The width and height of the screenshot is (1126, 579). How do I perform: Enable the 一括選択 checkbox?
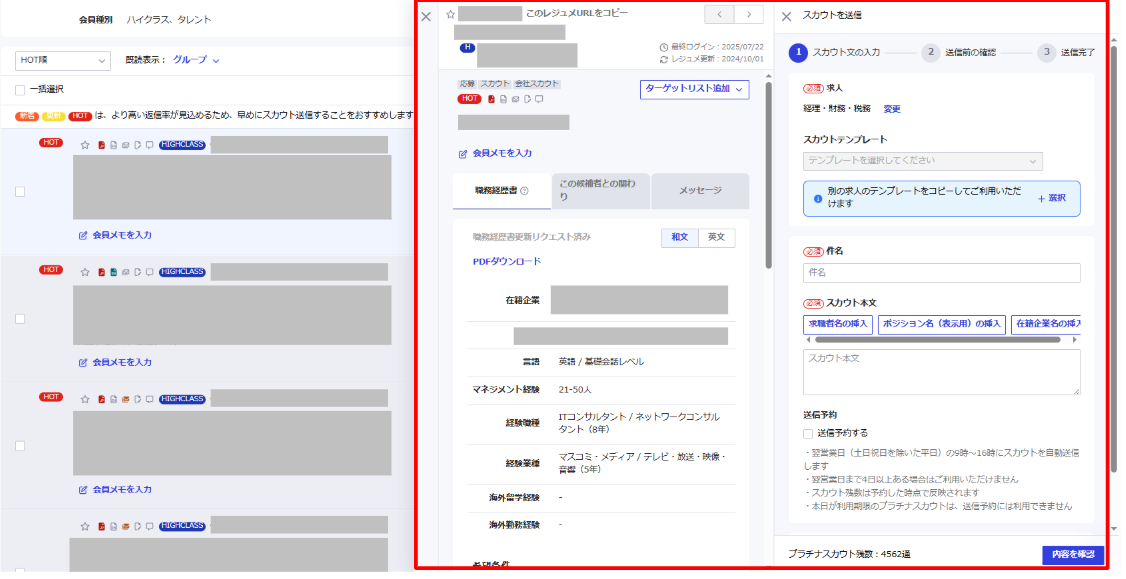pos(18,88)
